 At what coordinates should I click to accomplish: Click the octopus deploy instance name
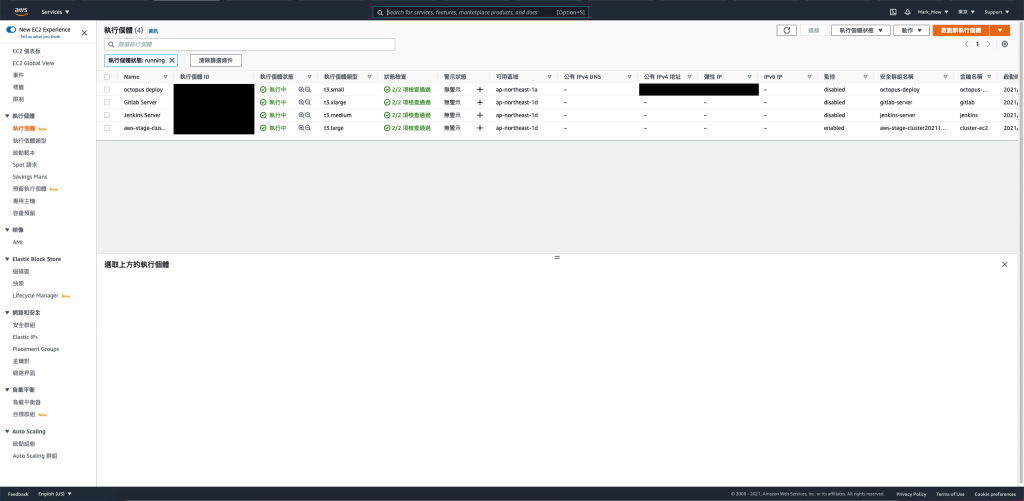(x=143, y=89)
